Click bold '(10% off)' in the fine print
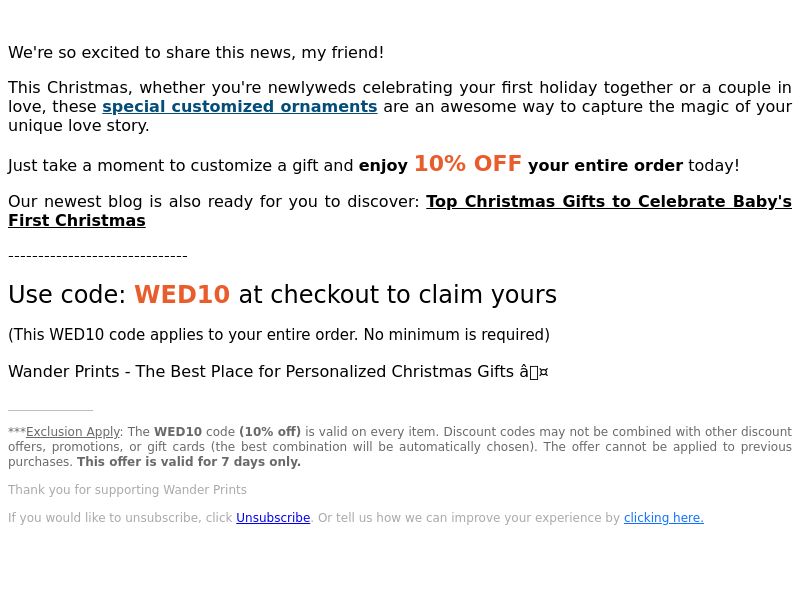 pyautogui.click(x=270, y=432)
